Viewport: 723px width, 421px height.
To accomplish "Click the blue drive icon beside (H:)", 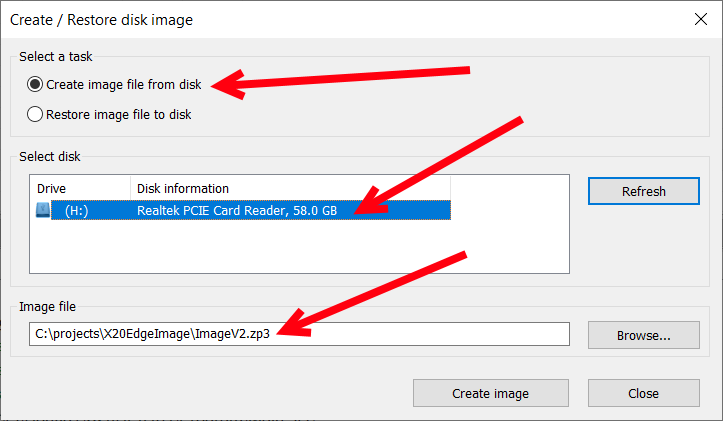I will click(x=42, y=210).
